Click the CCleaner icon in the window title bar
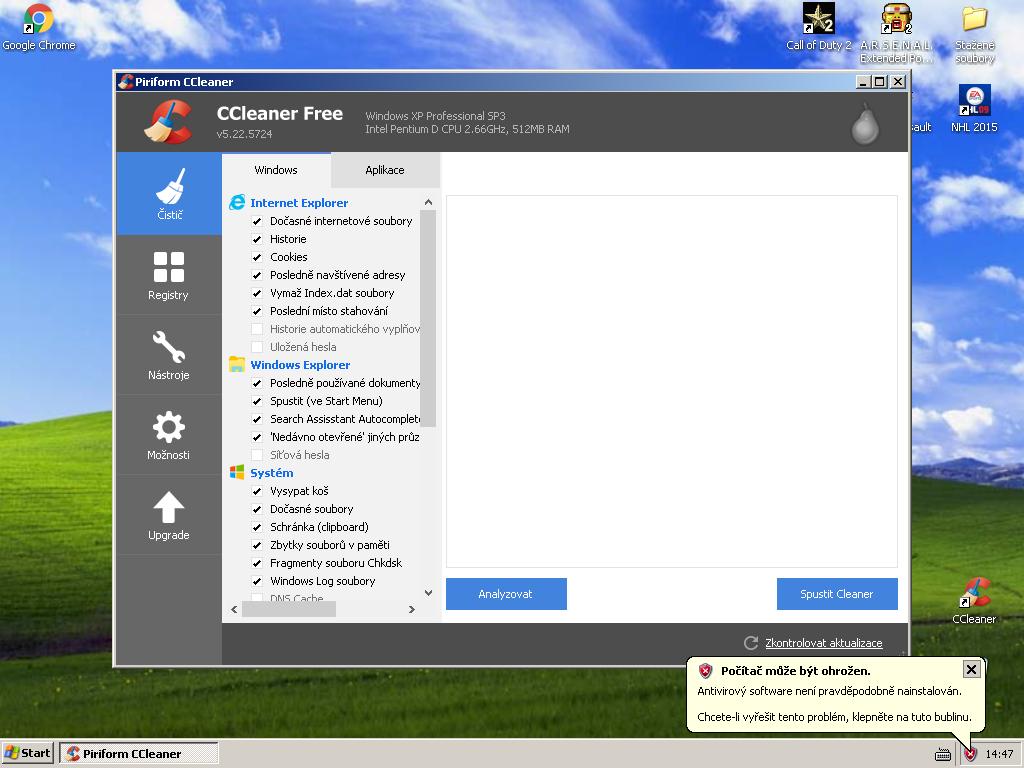1024x768 pixels. click(125, 82)
